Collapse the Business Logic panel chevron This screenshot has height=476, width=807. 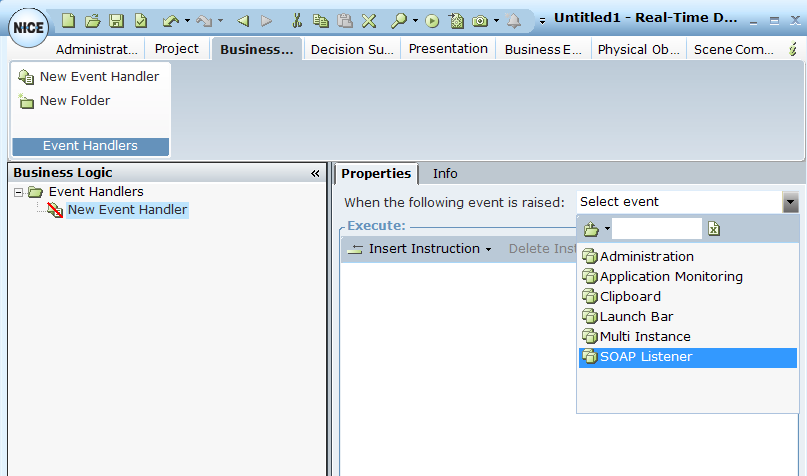coord(316,173)
